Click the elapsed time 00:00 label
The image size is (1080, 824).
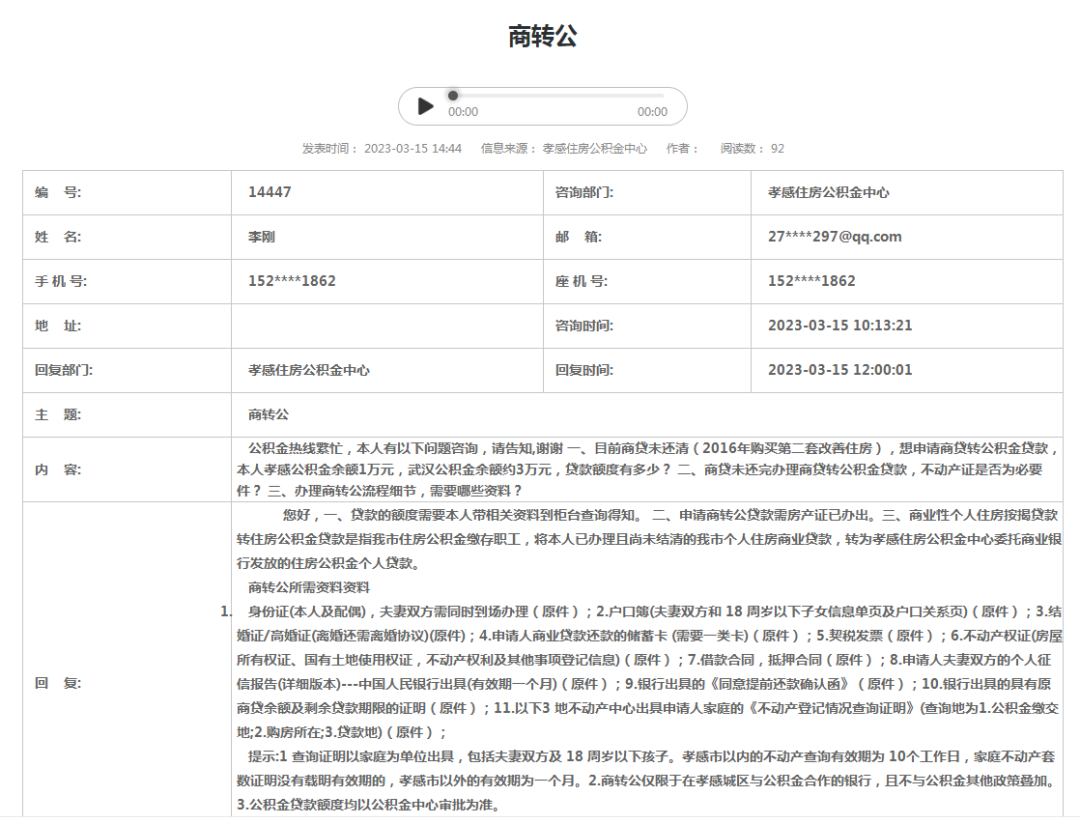(x=463, y=112)
